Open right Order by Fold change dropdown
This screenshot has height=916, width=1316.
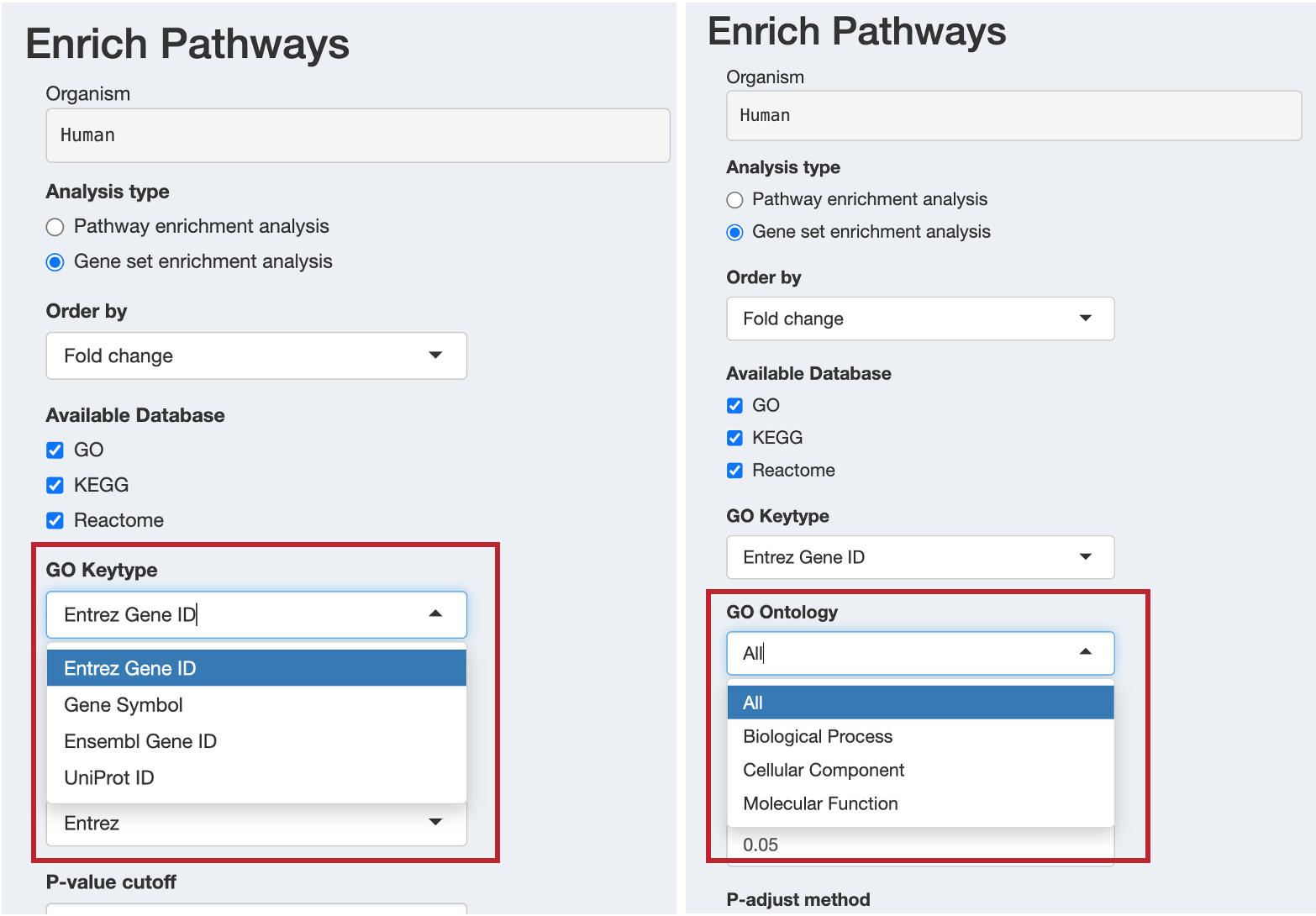point(920,318)
